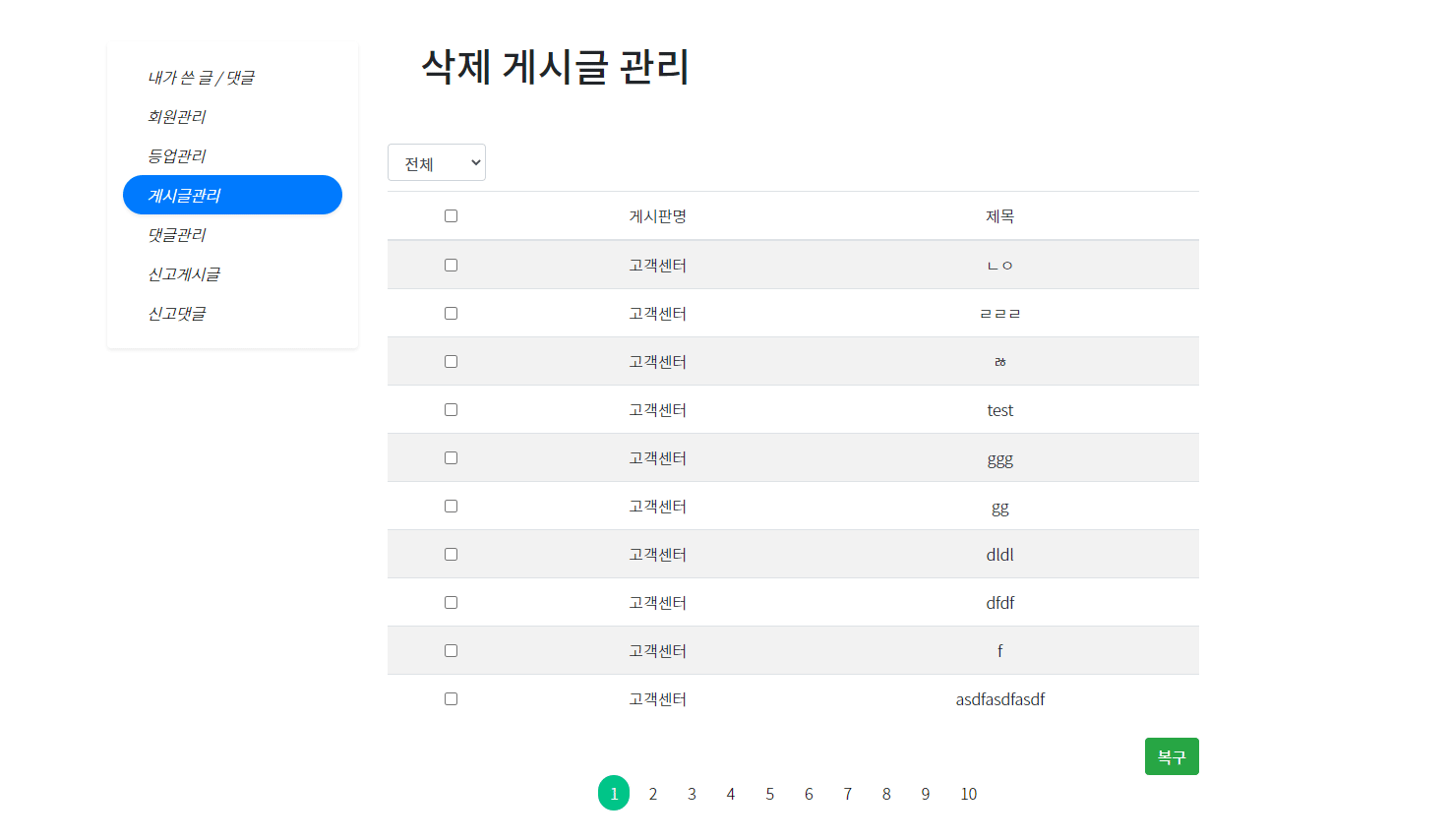This screenshot has height=840, width=1450.
Task: Go to page 2 of results
Action: 652,793
